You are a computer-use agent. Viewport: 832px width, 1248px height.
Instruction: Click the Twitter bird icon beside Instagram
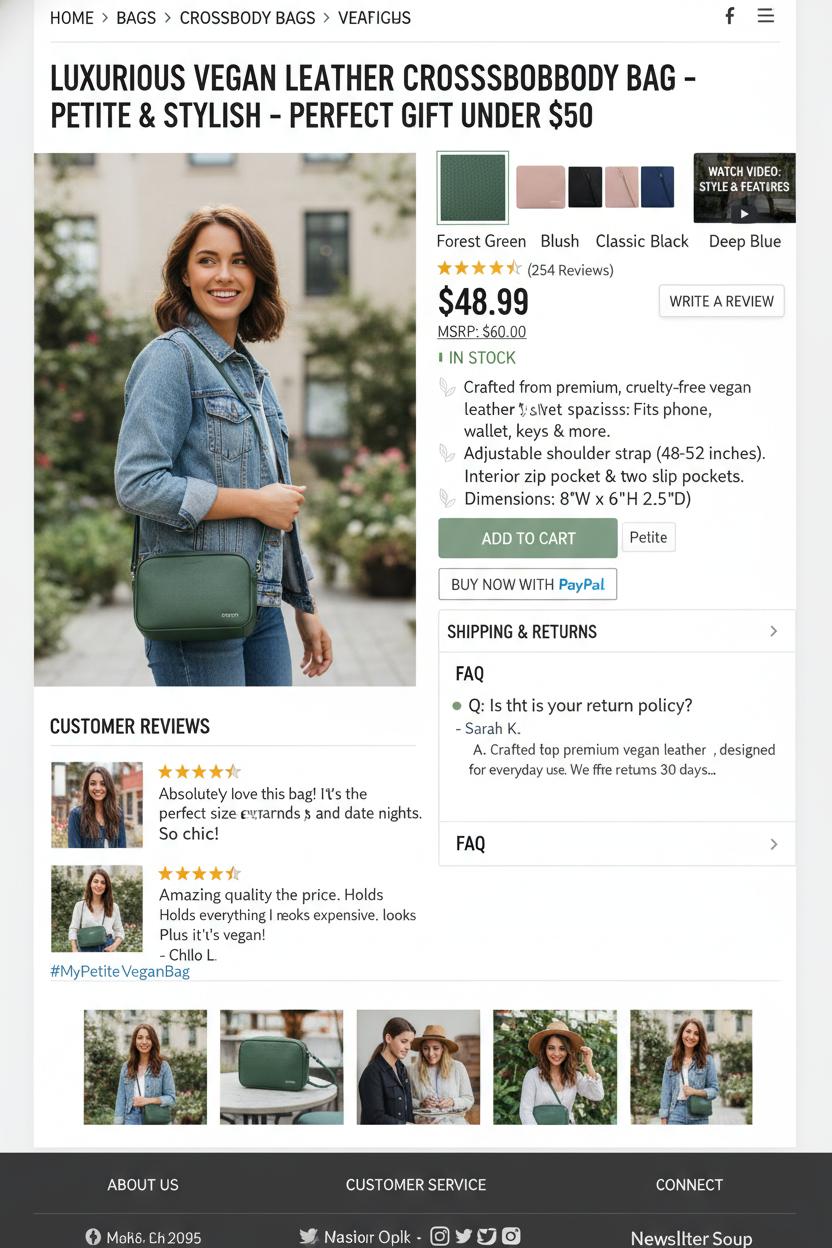click(x=463, y=1236)
